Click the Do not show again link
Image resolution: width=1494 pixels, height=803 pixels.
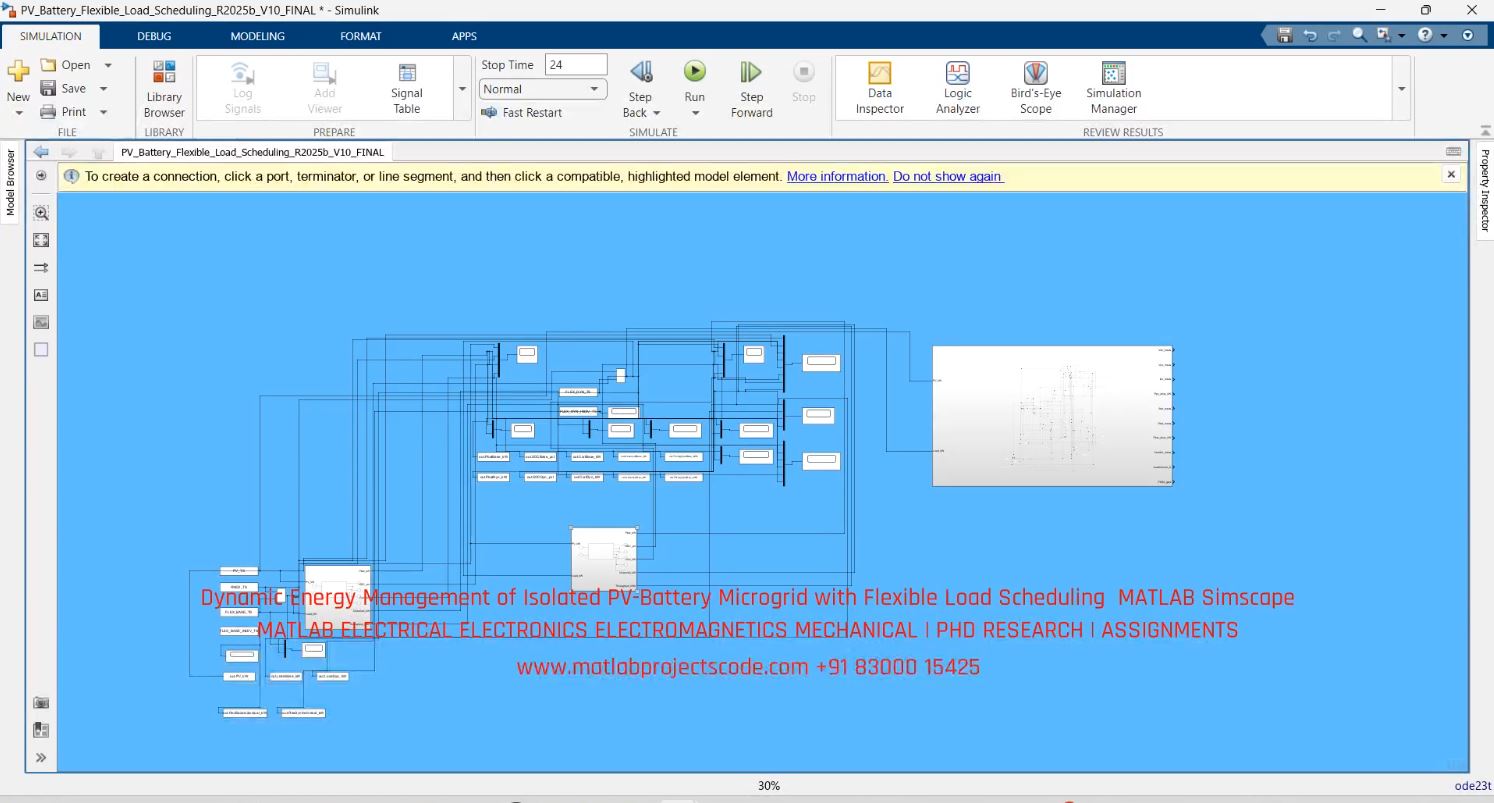point(947,176)
